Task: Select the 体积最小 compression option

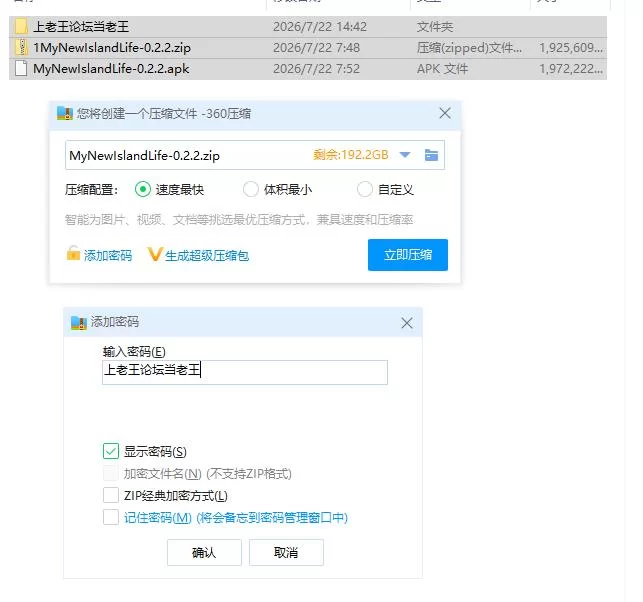Action: point(251,189)
